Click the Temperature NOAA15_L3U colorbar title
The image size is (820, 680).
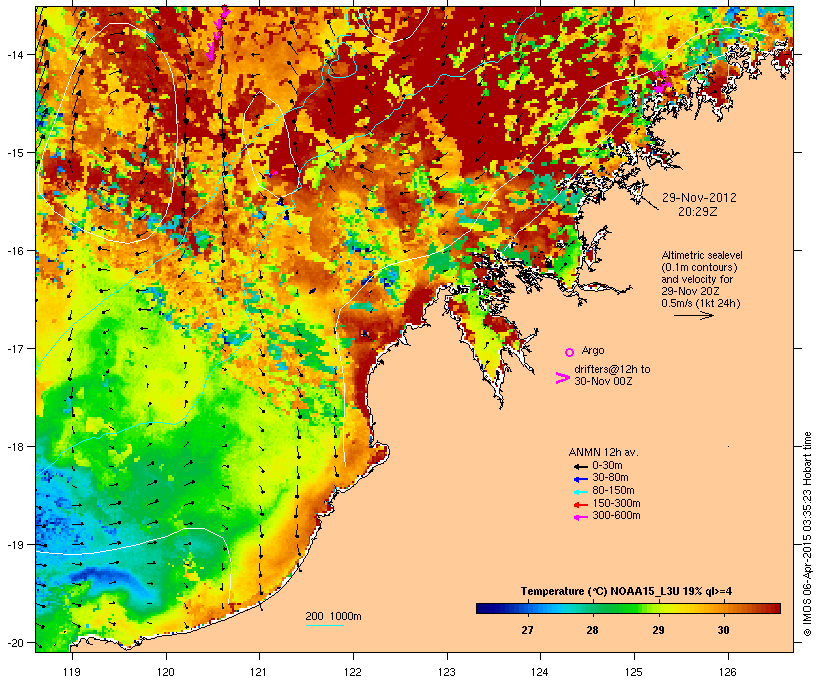tap(626, 592)
